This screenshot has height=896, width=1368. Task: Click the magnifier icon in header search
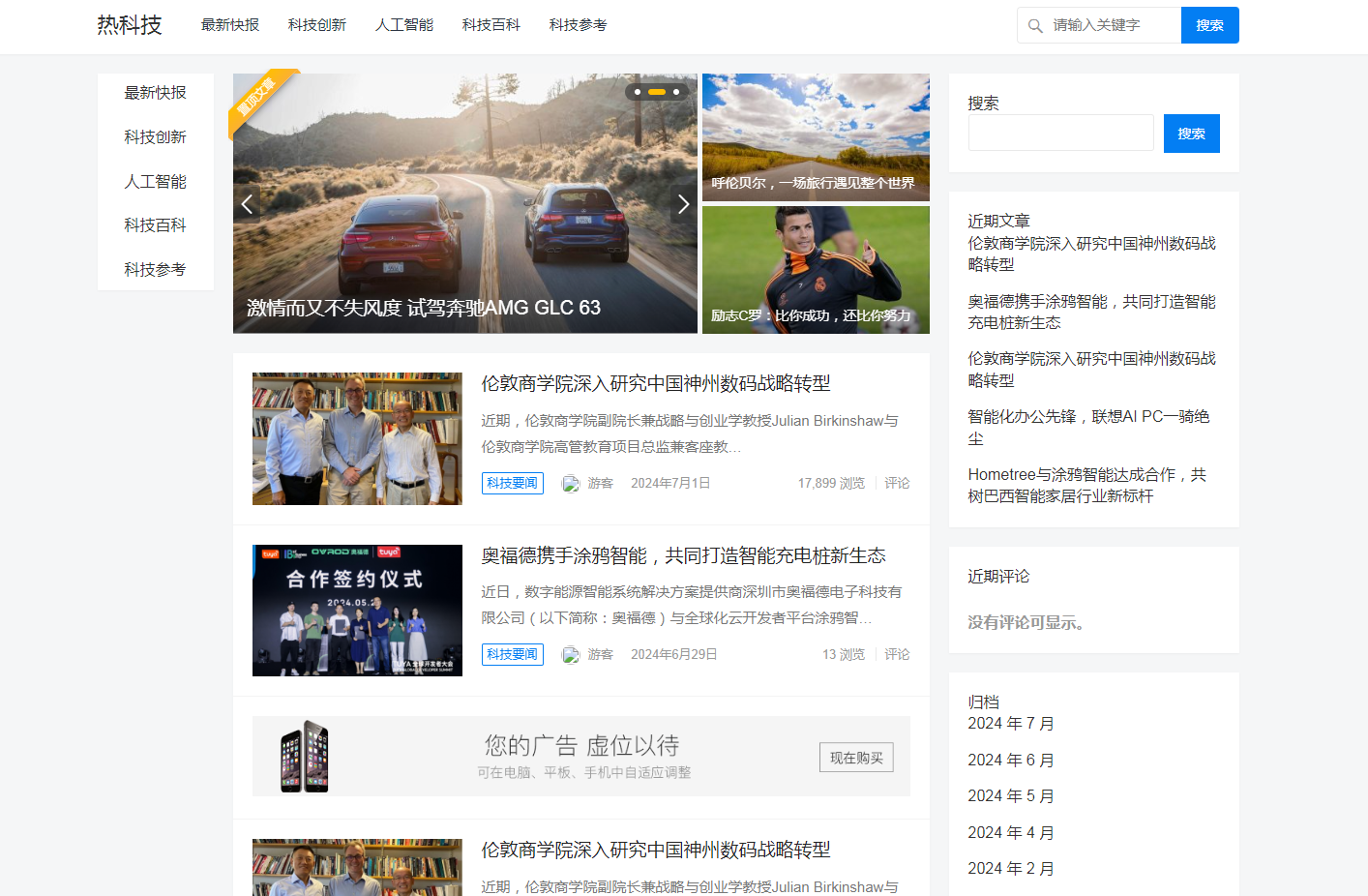click(x=1035, y=26)
